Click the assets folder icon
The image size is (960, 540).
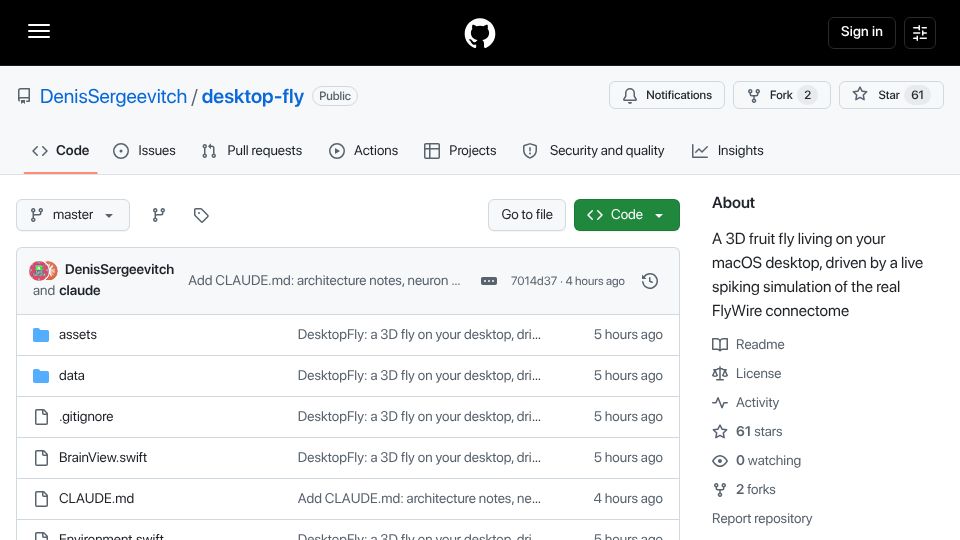(x=41, y=335)
